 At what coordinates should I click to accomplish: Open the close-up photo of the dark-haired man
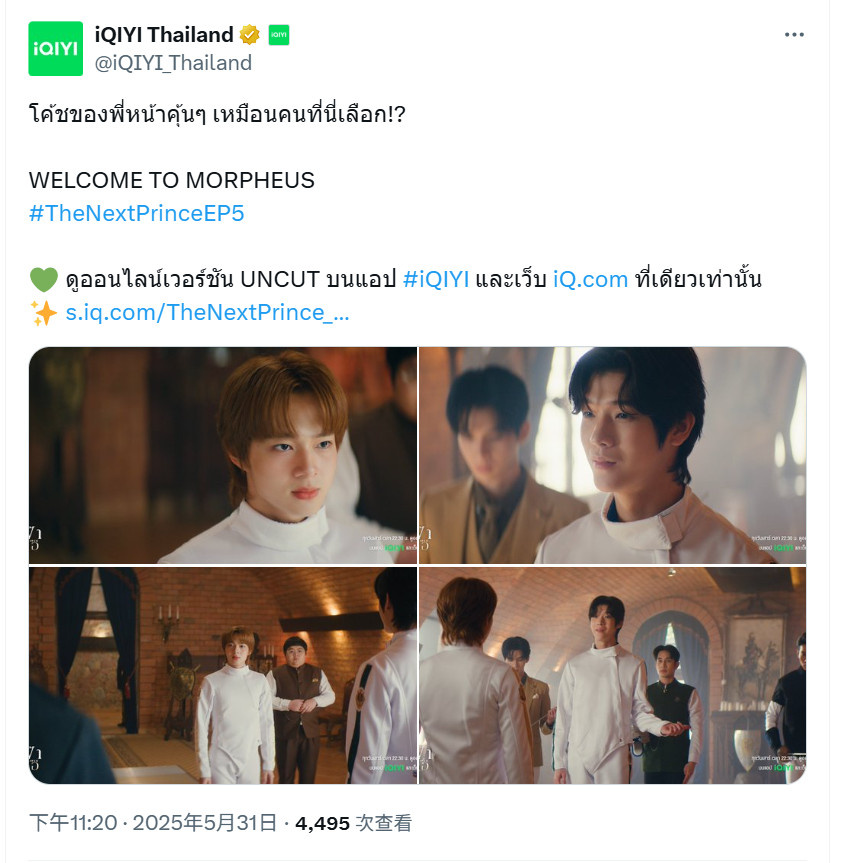[x=613, y=455]
